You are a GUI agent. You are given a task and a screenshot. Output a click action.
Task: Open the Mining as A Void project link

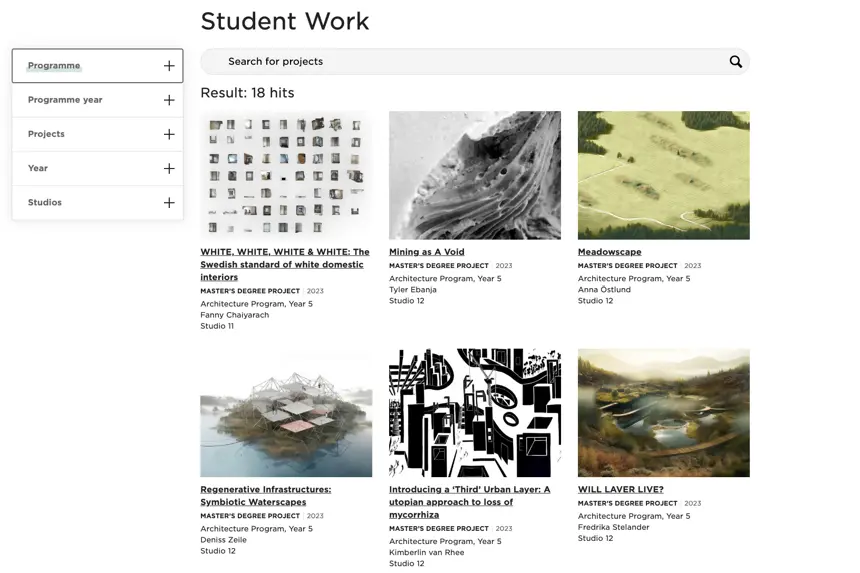426,252
